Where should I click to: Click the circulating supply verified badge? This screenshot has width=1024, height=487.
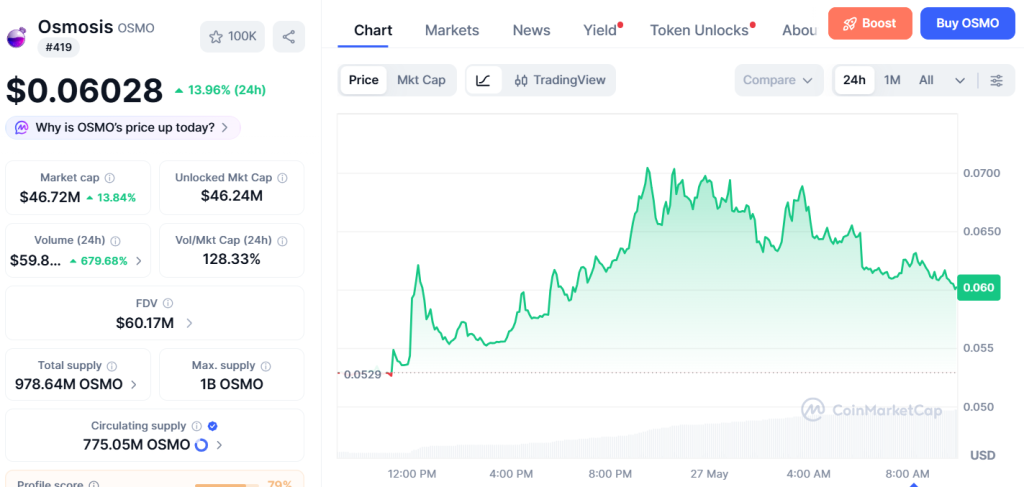[212, 426]
